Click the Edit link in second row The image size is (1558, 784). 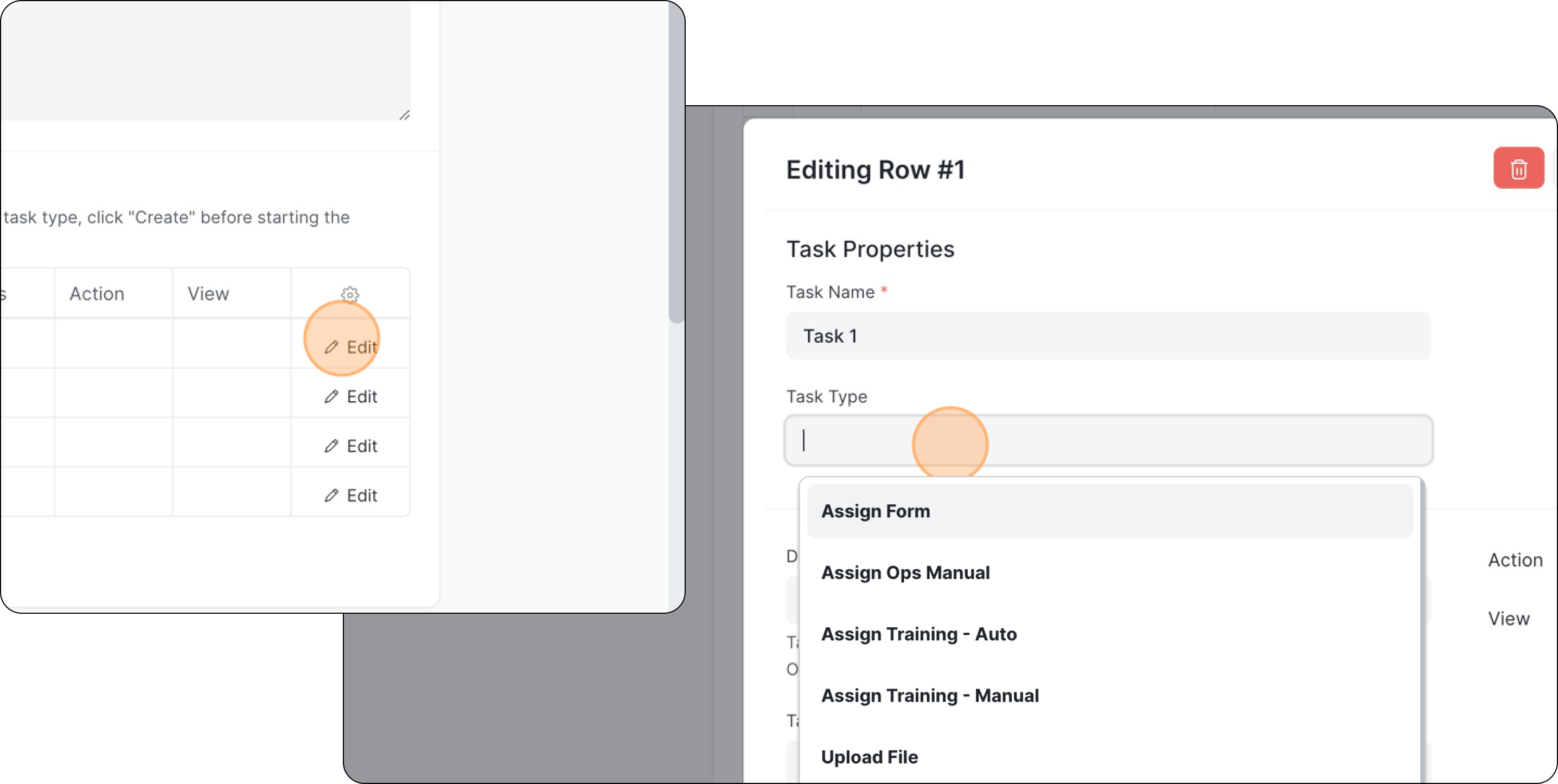coord(362,396)
